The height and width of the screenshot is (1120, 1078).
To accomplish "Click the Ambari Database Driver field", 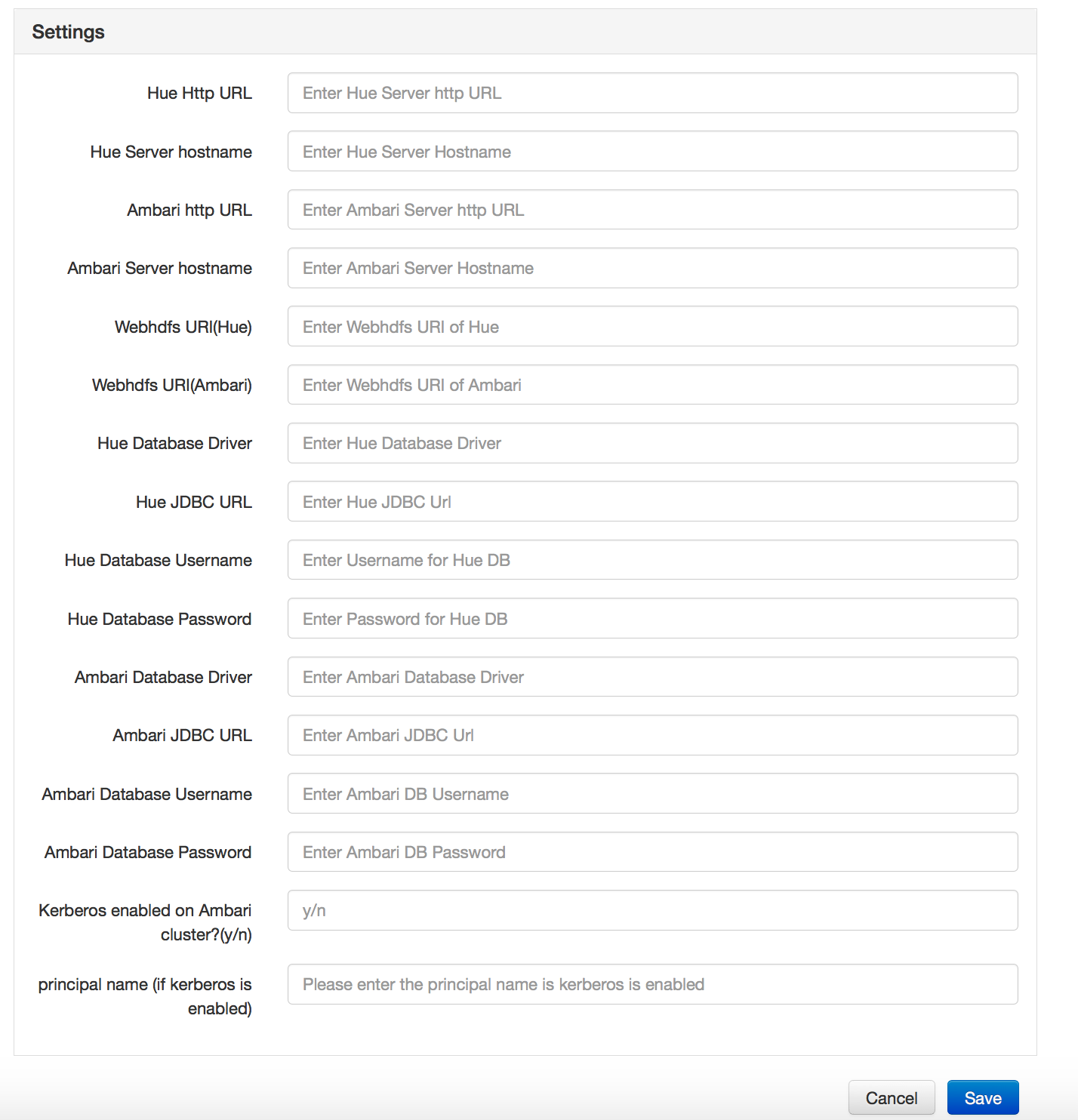I will (x=651, y=676).
